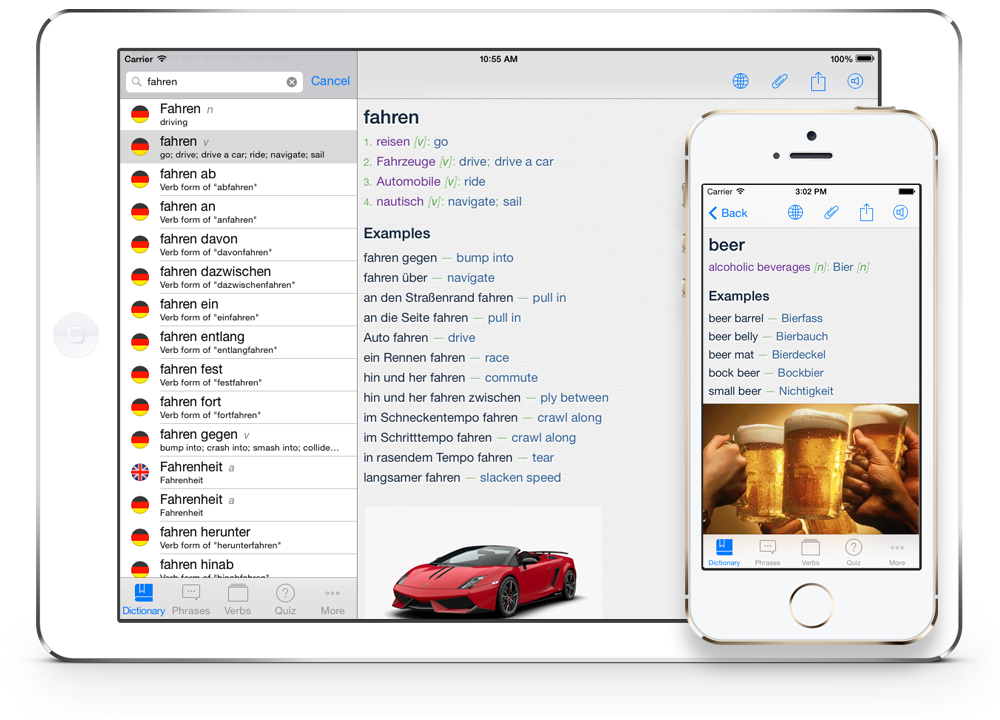Tap the paperclip icon in iPad toolbar
This screenshot has height=720, width=1000.
coord(779,81)
